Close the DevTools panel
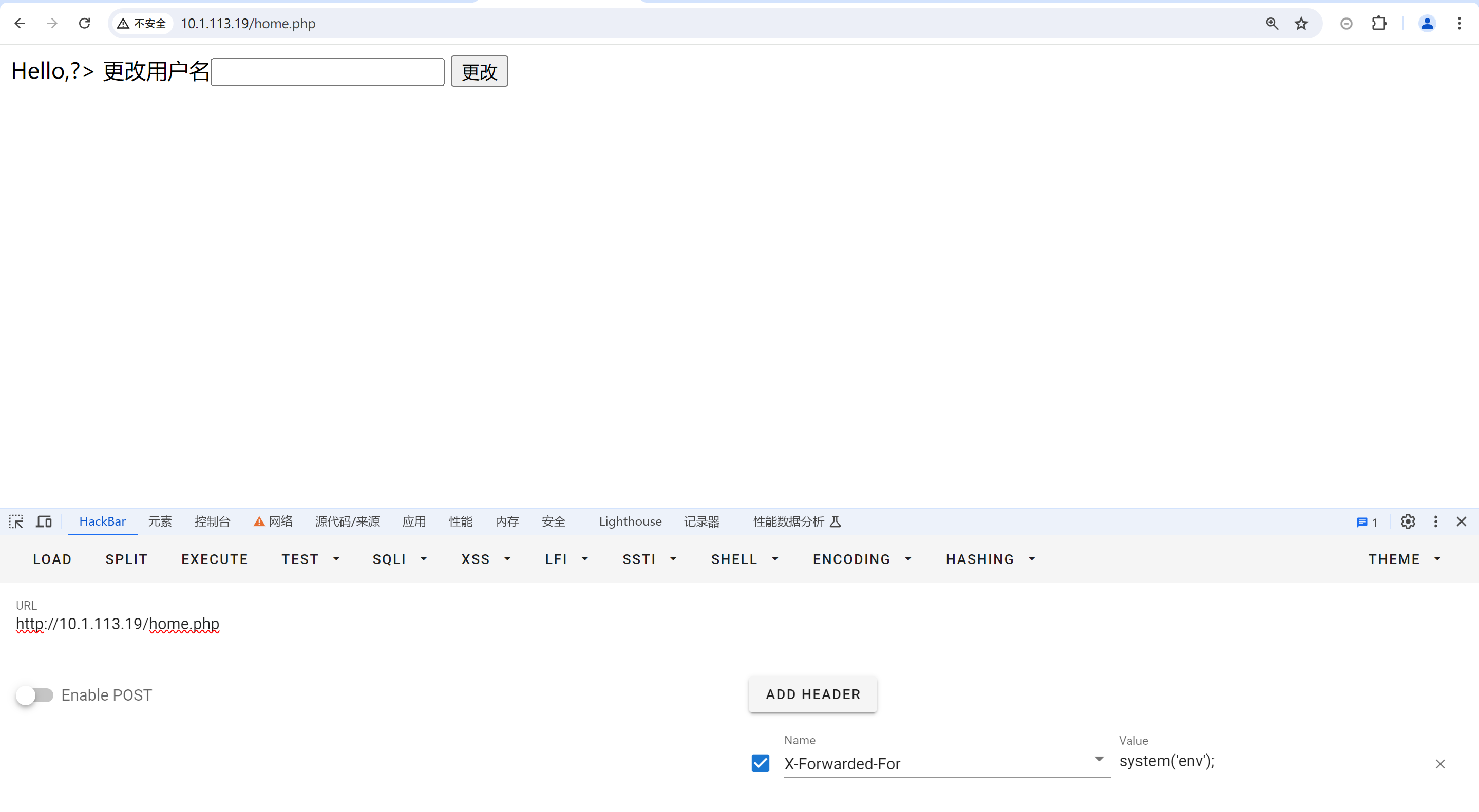 [1461, 521]
